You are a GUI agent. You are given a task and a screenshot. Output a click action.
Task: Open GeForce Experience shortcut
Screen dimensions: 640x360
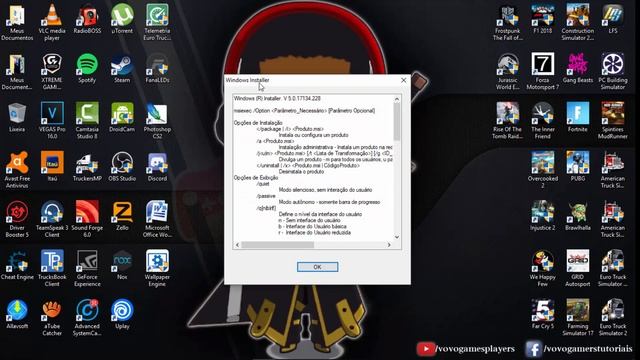coord(87,268)
